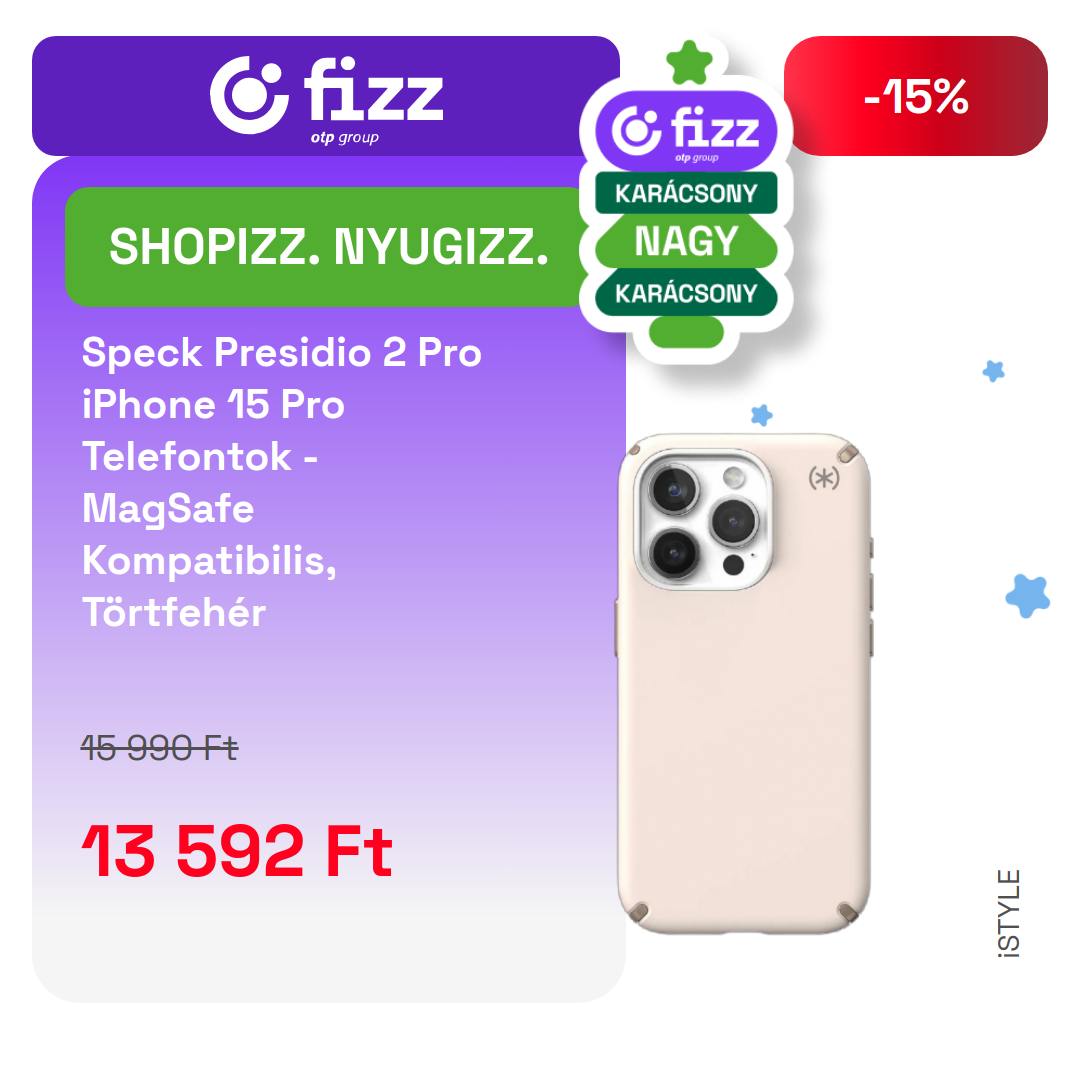The width and height of the screenshot is (1080, 1080).
Task: Click the Törtfehér color text in the title
Action: [x=174, y=612]
